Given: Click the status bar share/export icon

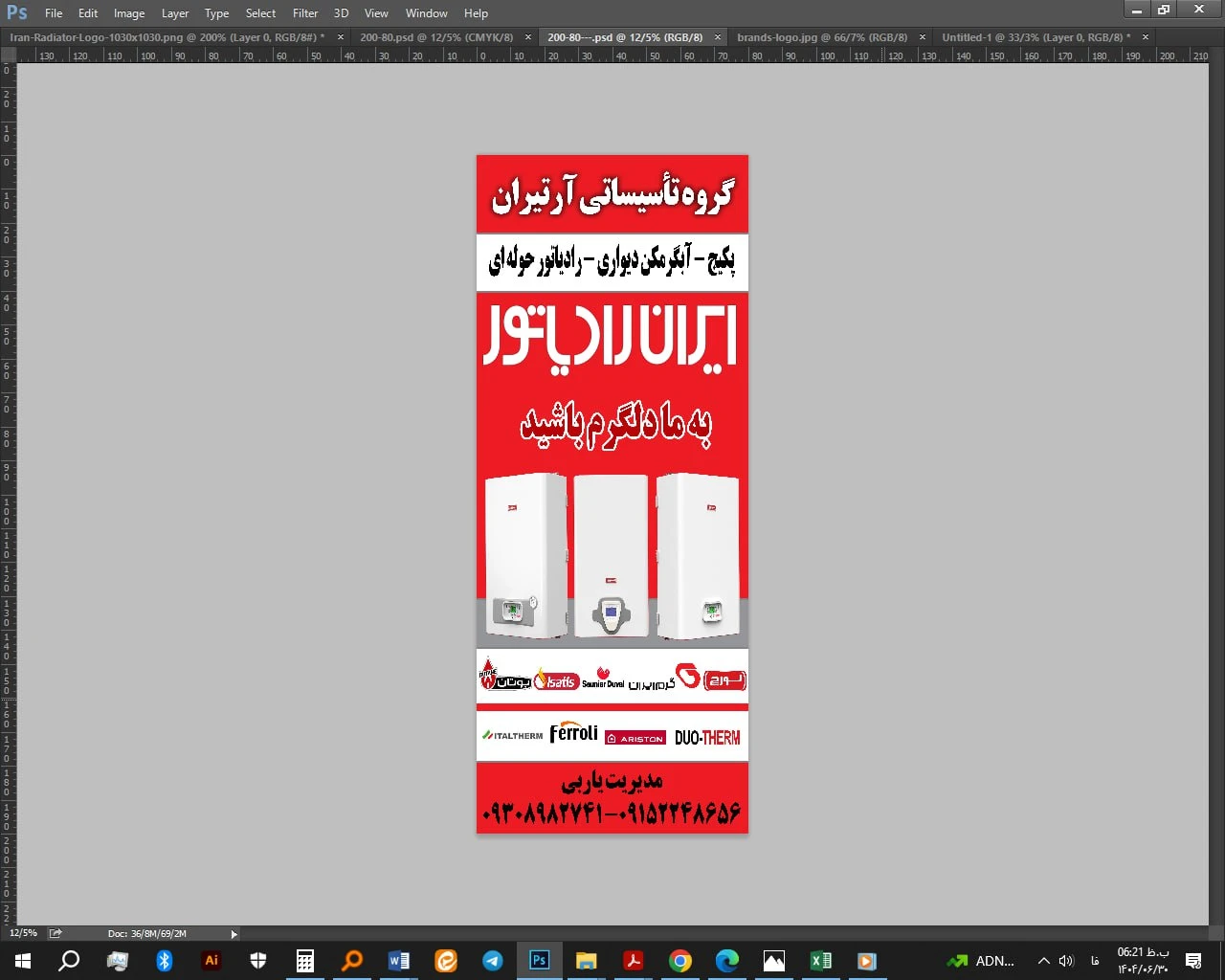Looking at the screenshot, I should tap(56, 933).
